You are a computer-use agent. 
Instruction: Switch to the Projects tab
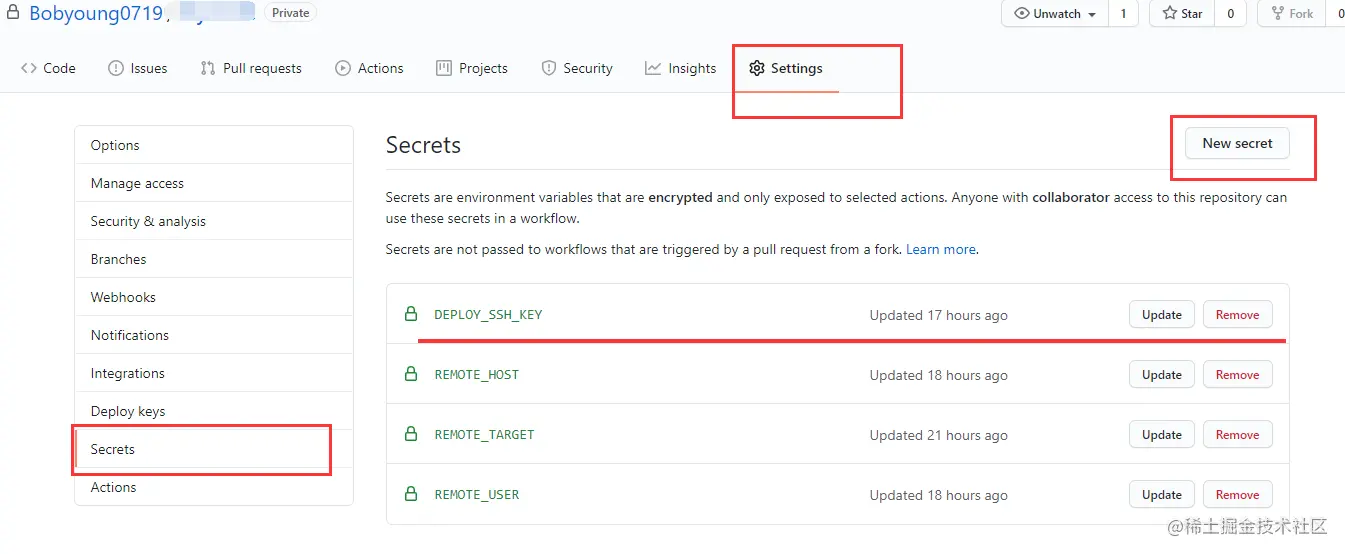(x=472, y=68)
